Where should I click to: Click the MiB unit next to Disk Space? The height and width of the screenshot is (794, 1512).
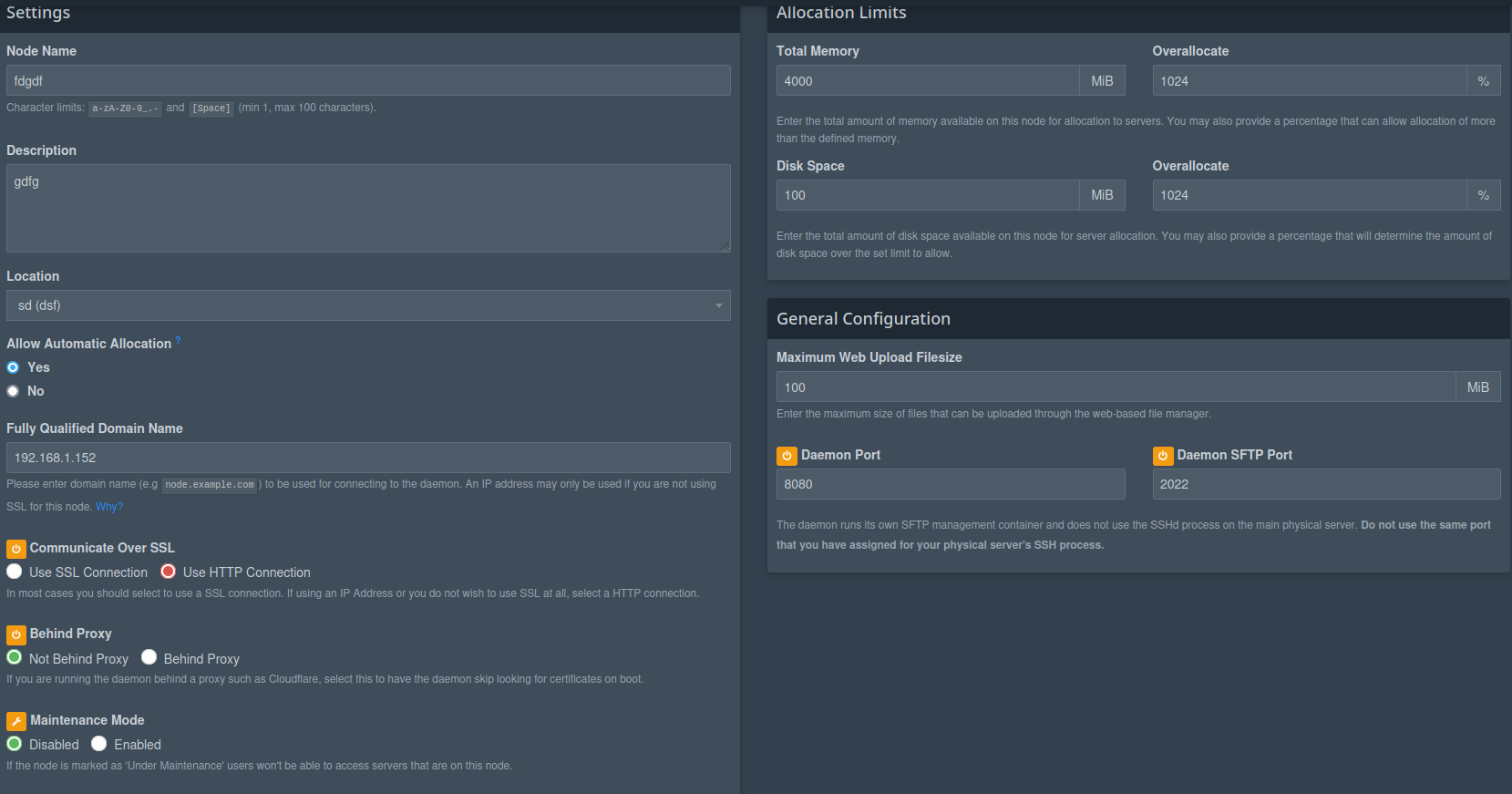(x=1103, y=195)
